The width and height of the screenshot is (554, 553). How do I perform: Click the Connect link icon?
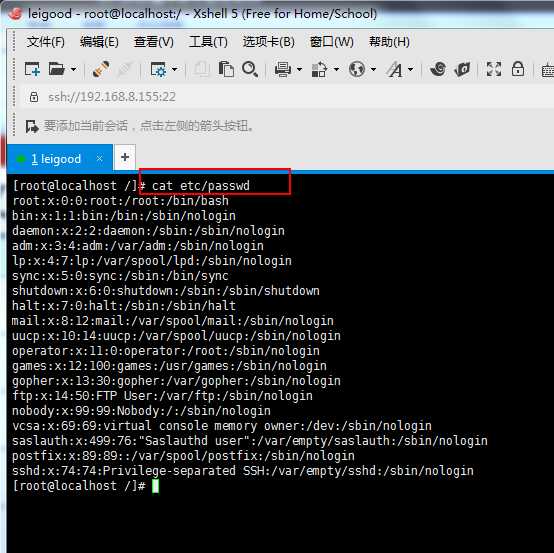[101, 69]
